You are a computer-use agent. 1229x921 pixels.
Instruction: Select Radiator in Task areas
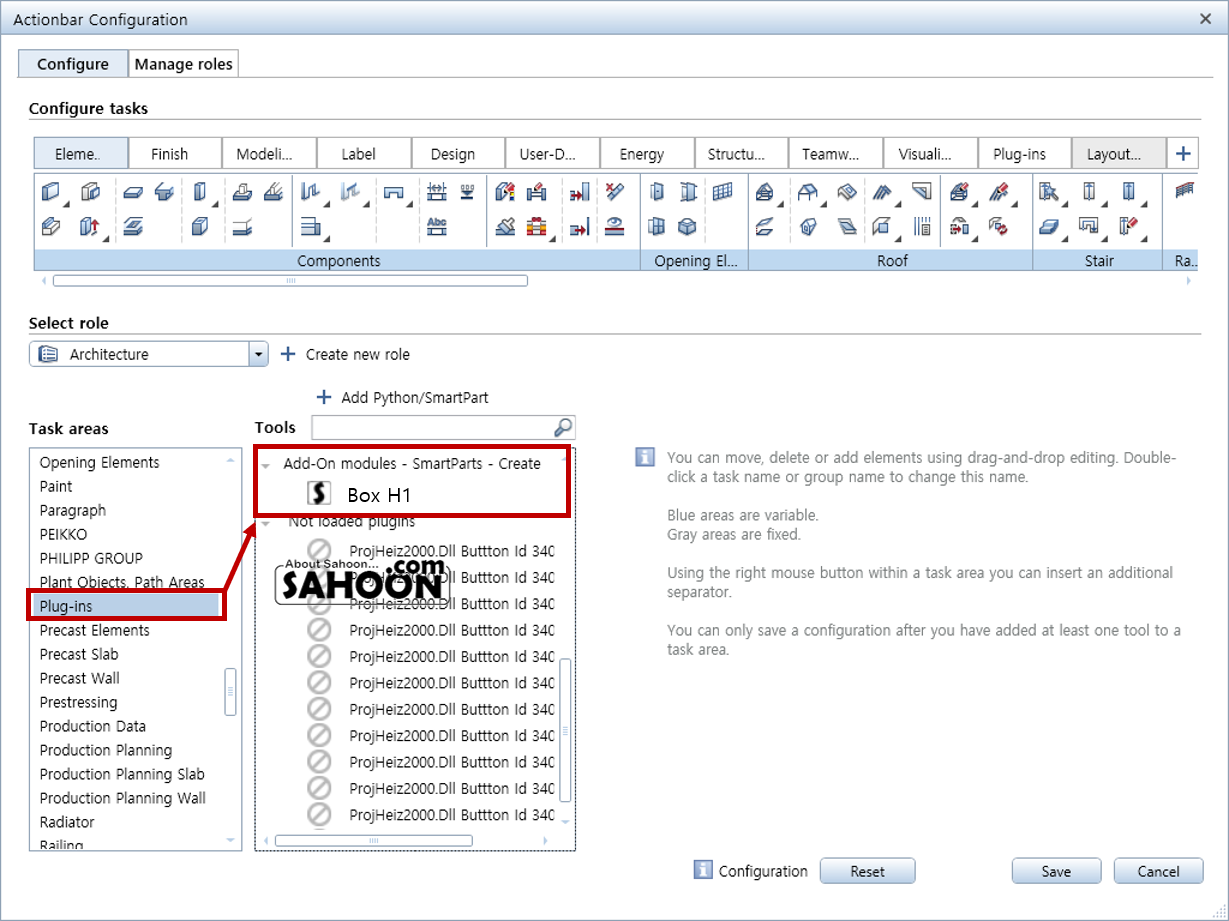pos(67,822)
